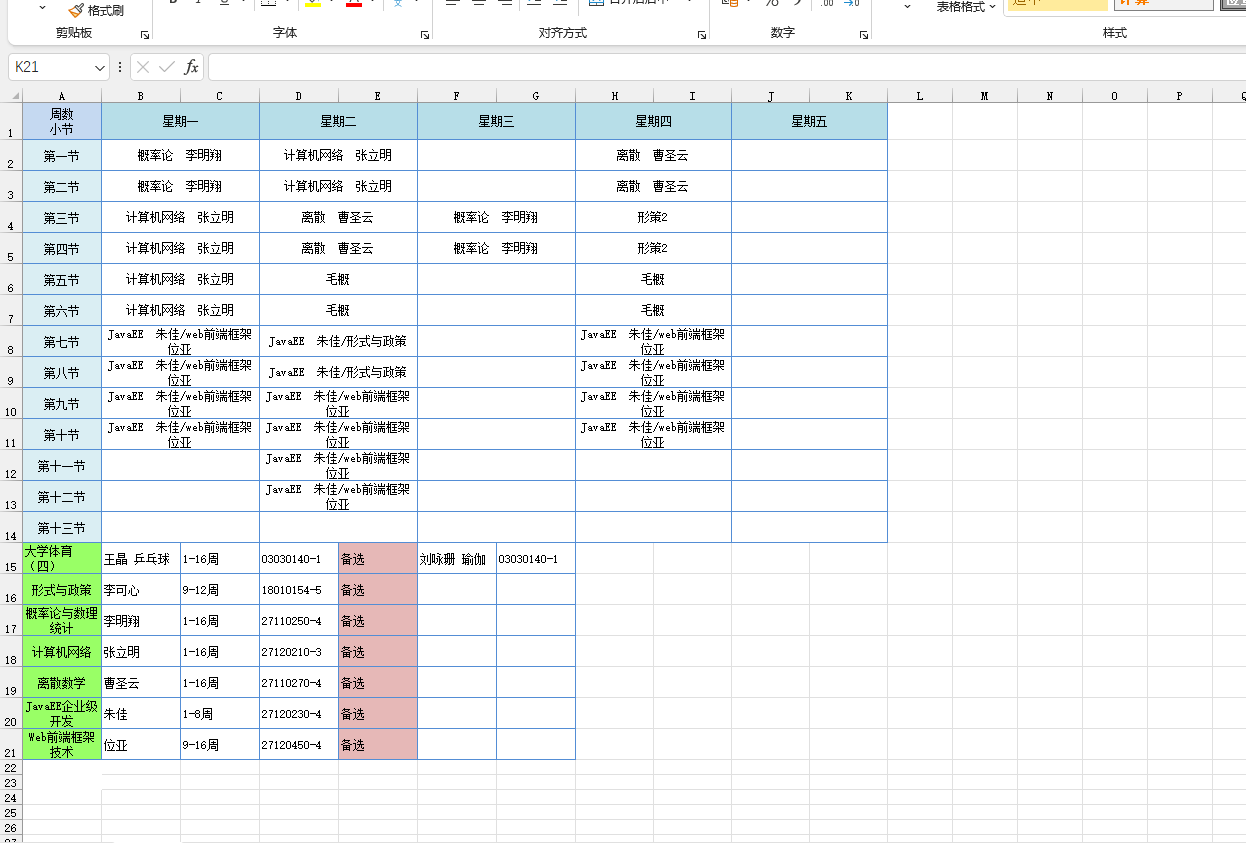1246x843 pixels.
Task: Click the select-all corner of the sheet
Action: (12, 96)
